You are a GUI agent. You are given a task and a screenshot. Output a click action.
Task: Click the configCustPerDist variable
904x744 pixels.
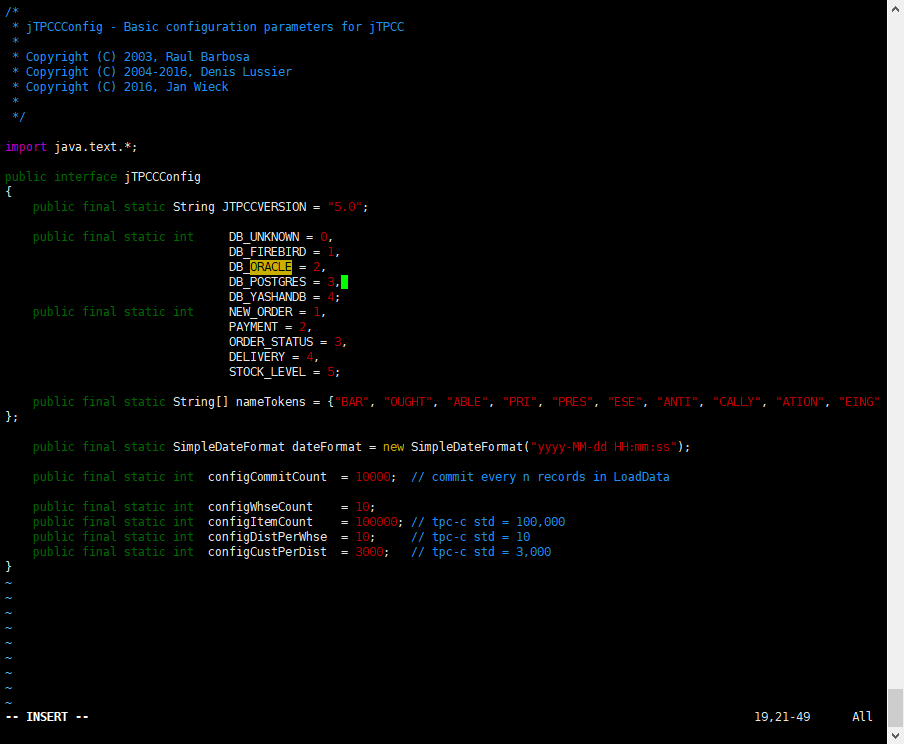(x=268, y=552)
